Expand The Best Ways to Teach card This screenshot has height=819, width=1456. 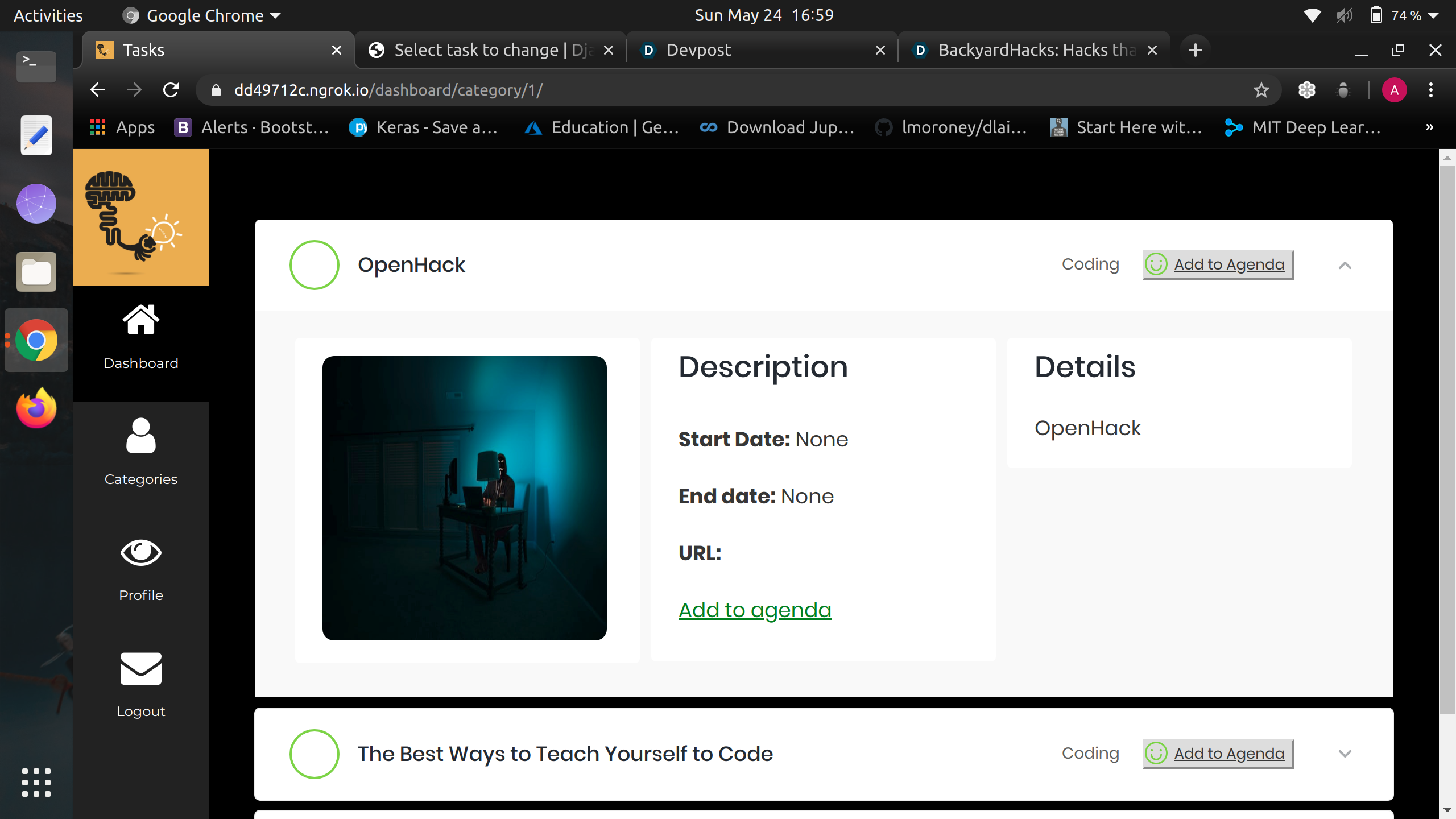click(x=1345, y=754)
